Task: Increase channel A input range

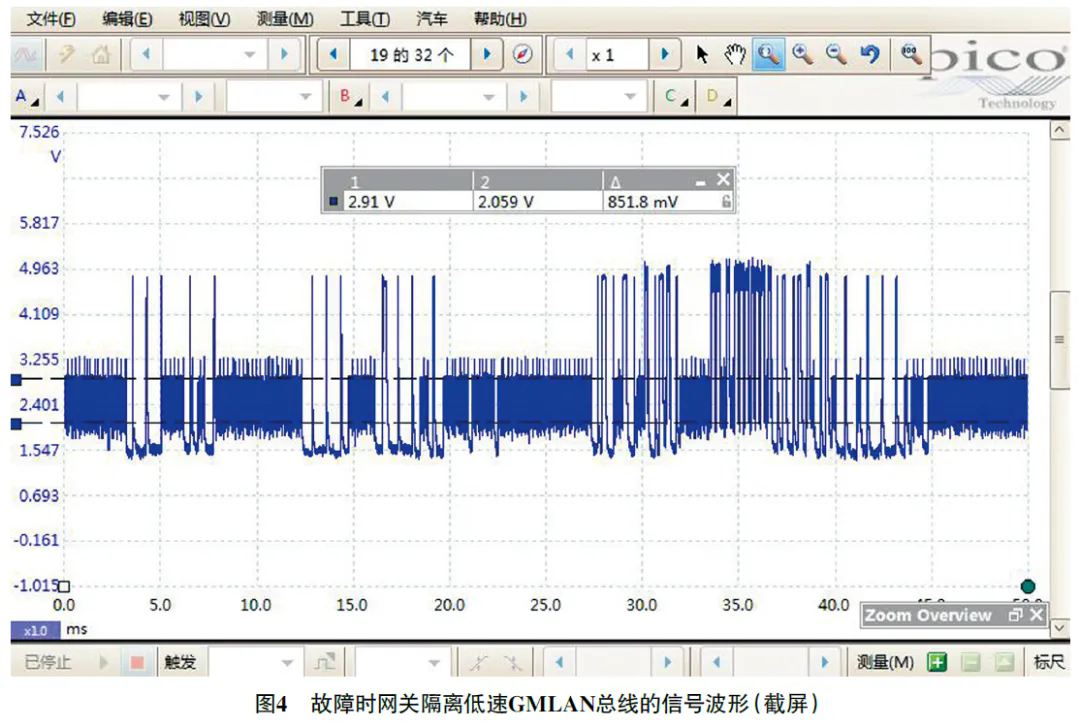Action: click(198, 97)
